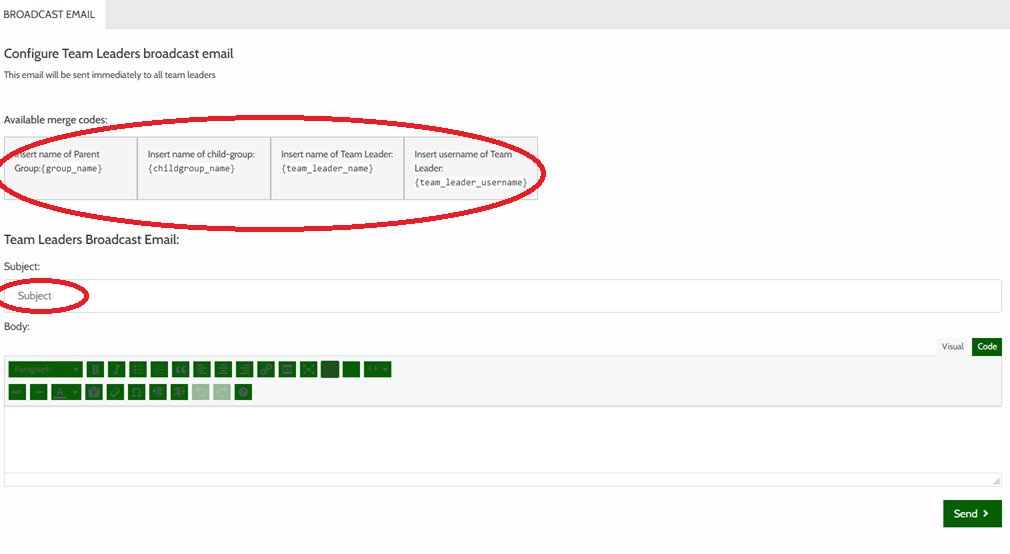Screen dimensions: 1010x554
Task: Center align the email body text
Action: click(223, 369)
